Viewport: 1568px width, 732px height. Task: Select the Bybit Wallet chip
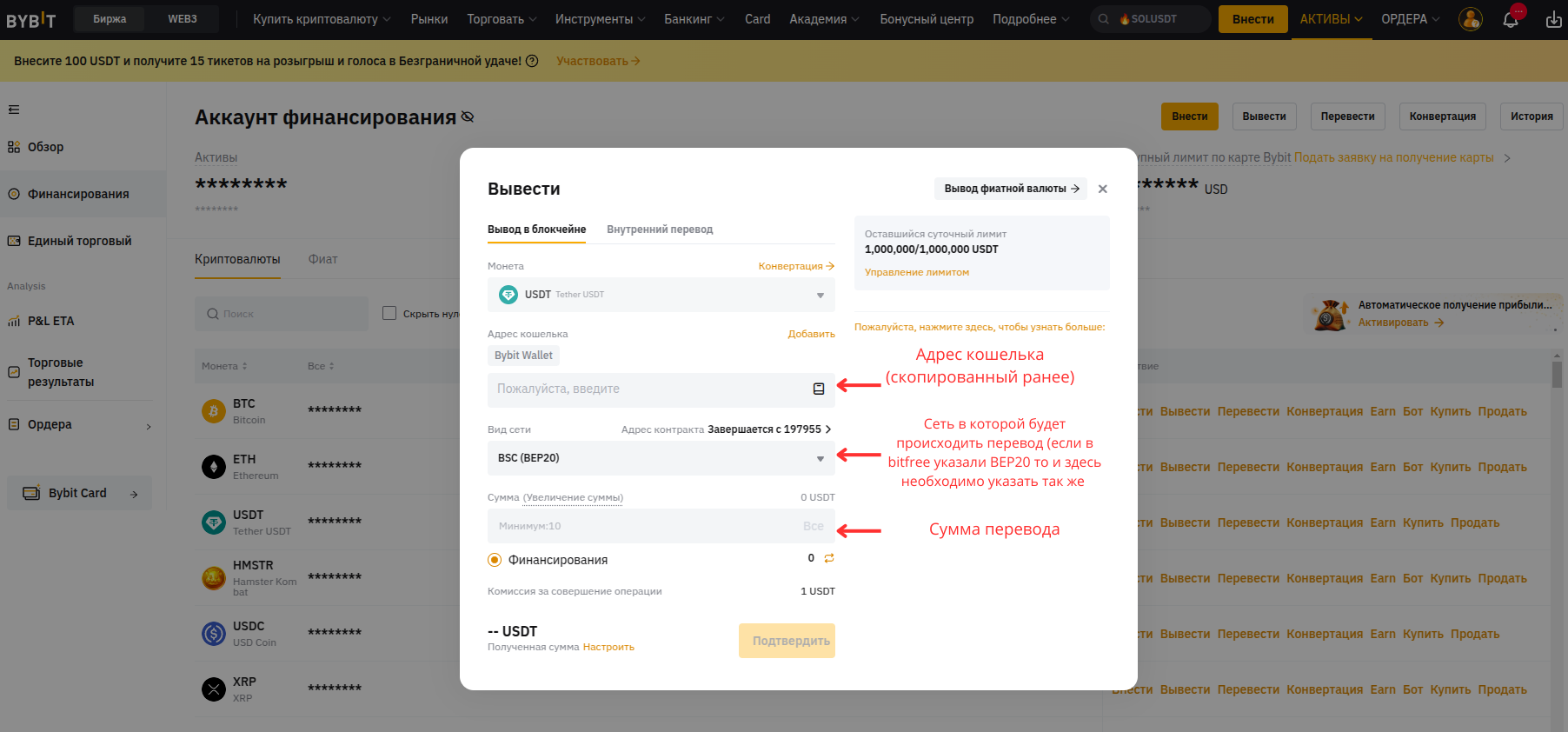[x=523, y=355]
